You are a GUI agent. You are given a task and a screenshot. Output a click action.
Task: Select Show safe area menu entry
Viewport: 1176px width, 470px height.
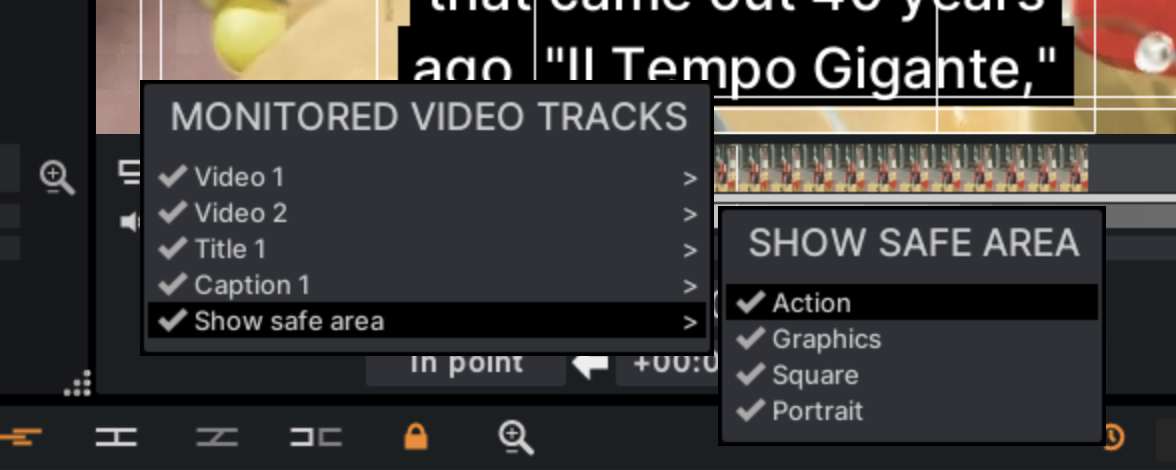coord(427,321)
